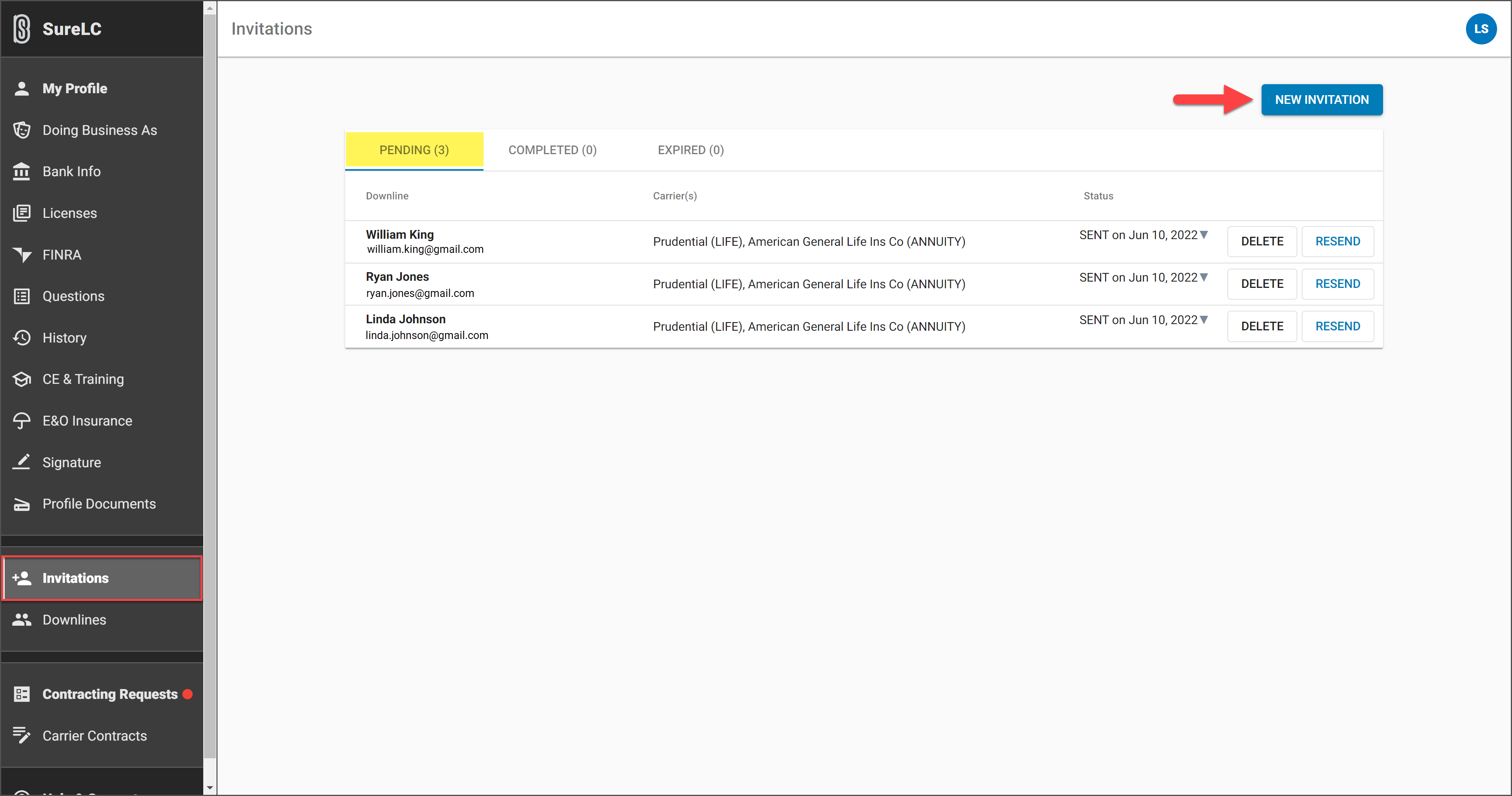Click the History clock icon
Viewport: 1512px width, 796px height.
coord(22,337)
